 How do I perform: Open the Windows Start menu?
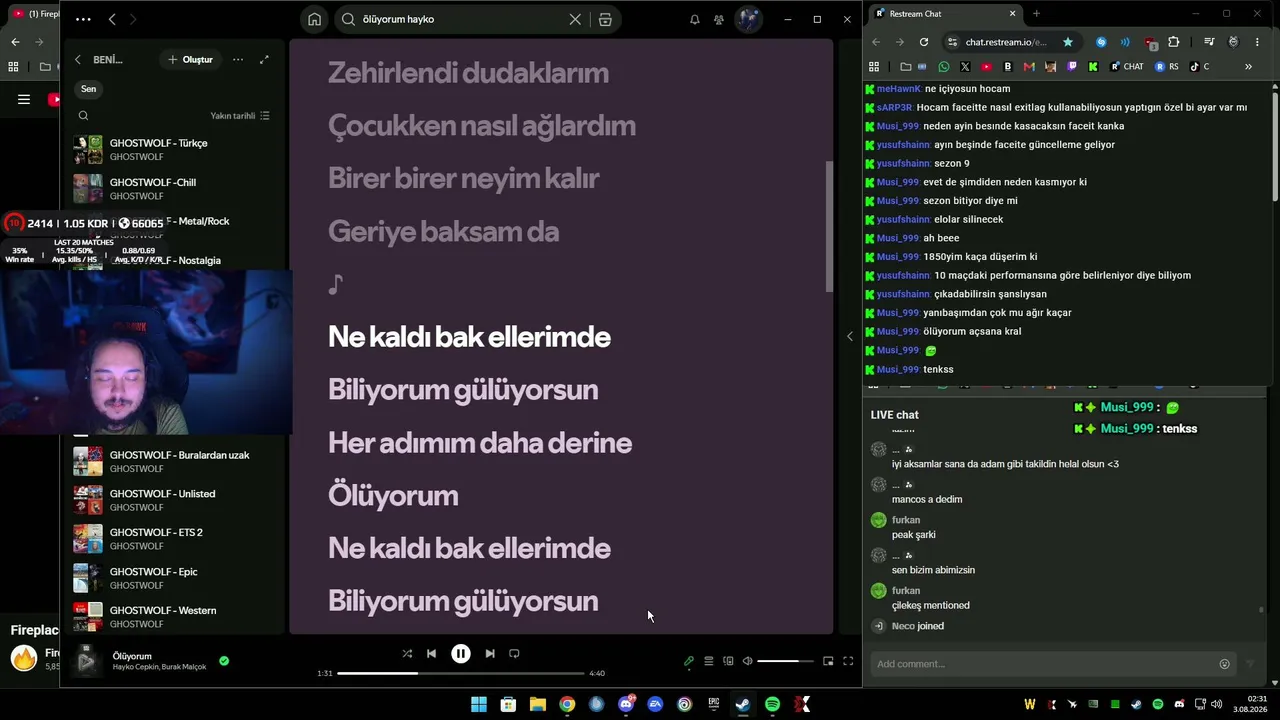click(479, 705)
